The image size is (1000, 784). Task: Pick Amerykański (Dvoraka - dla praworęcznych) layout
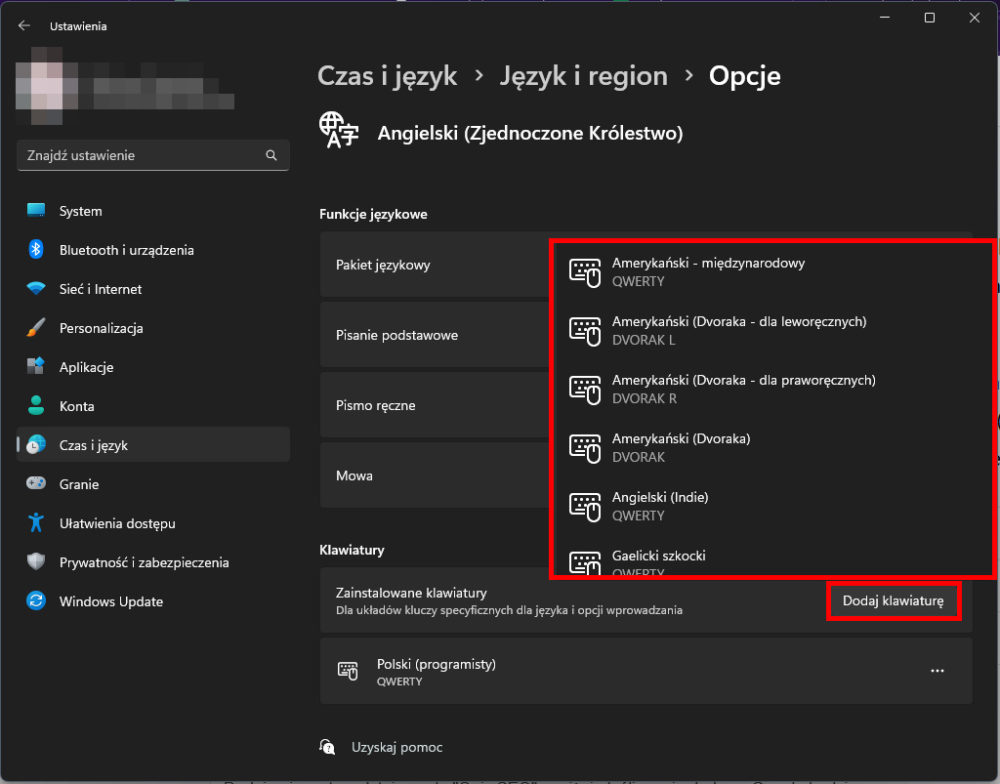743,388
